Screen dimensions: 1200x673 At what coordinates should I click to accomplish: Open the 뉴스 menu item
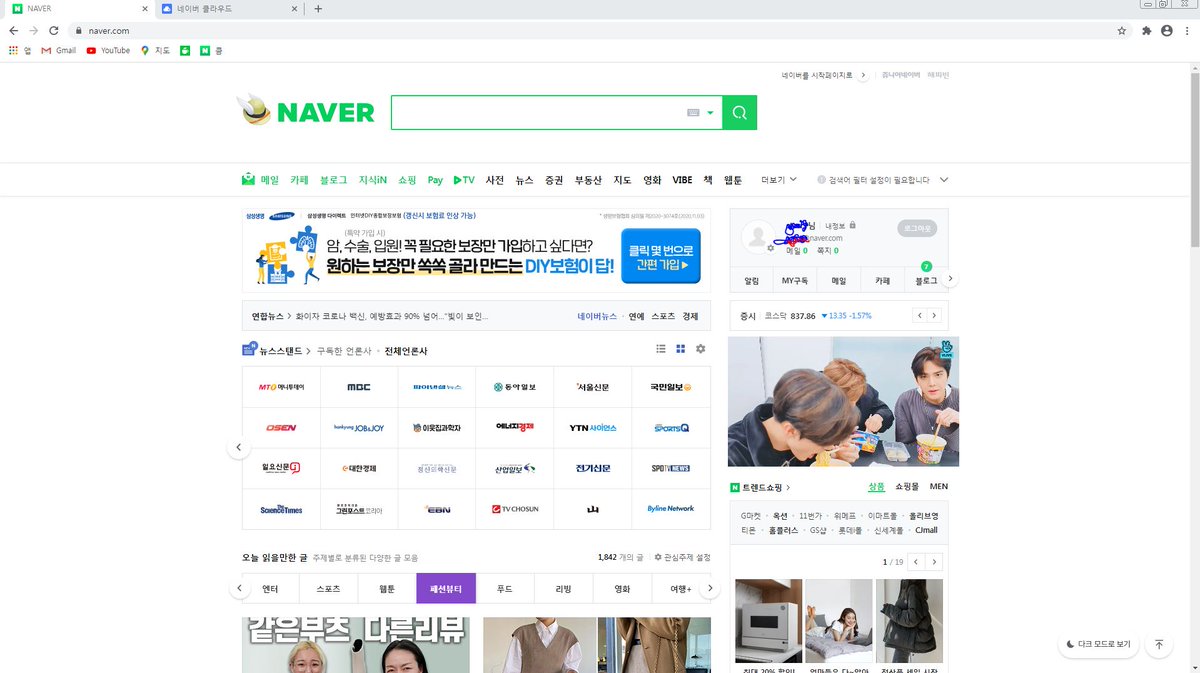[524, 180]
